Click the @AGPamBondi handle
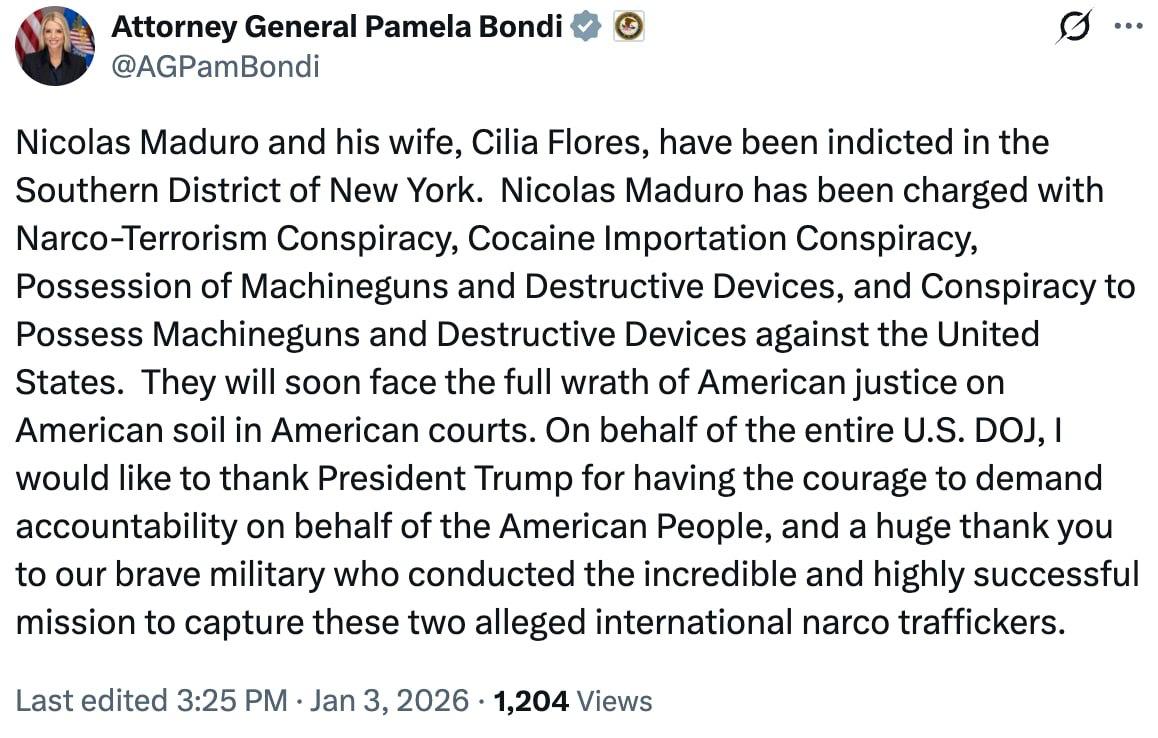Image resolution: width=1158 pixels, height=738 pixels. pos(215,65)
